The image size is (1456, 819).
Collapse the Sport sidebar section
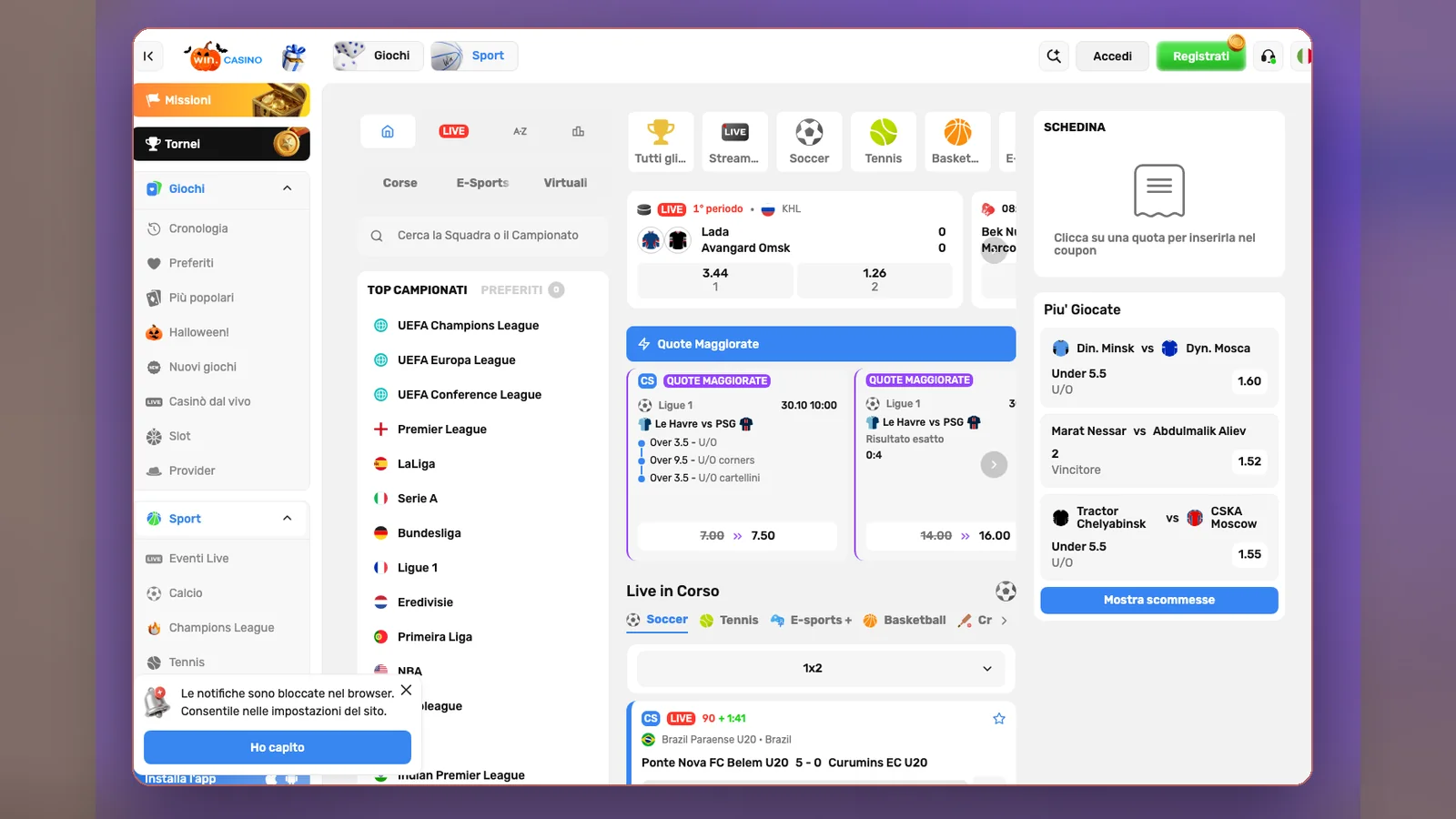(288, 519)
